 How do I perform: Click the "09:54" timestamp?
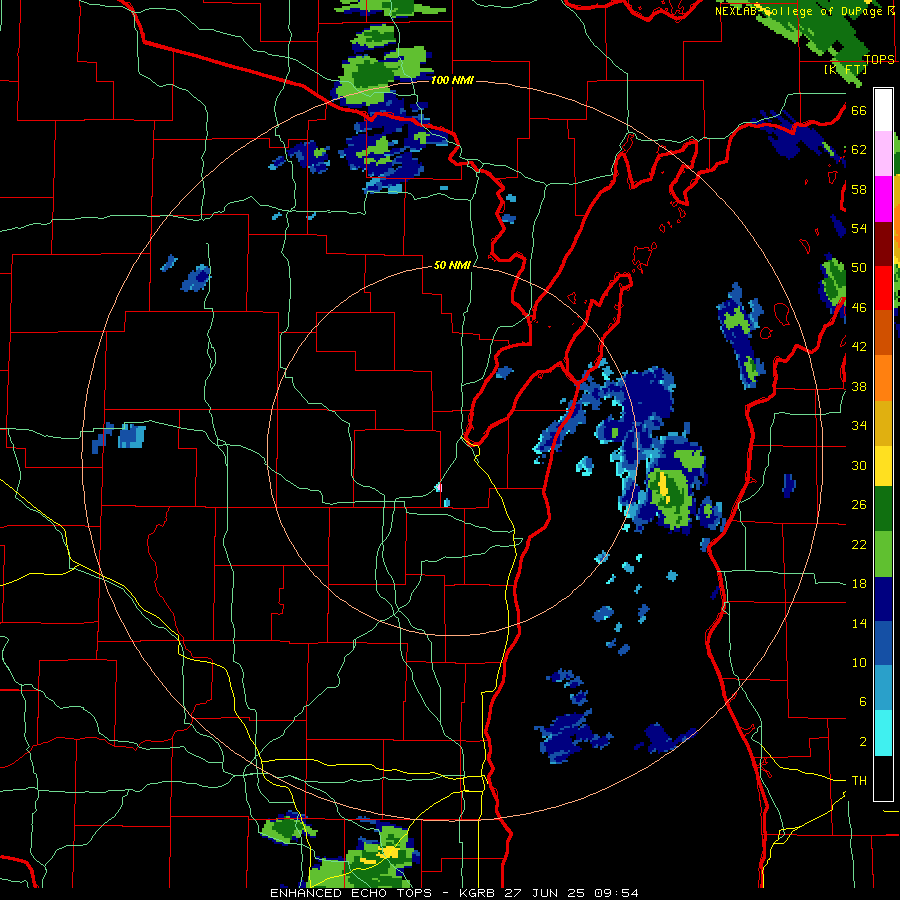click(x=616, y=893)
